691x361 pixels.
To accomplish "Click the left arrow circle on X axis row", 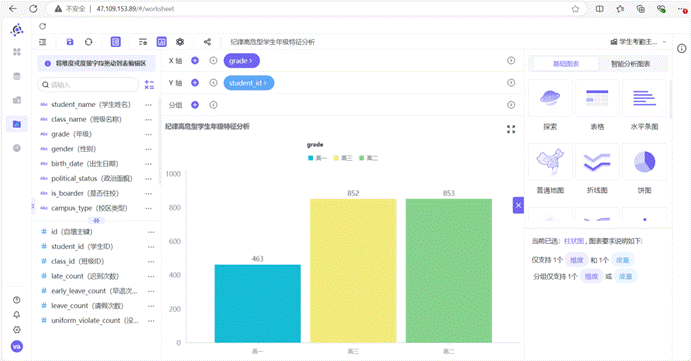I will (x=213, y=61).
